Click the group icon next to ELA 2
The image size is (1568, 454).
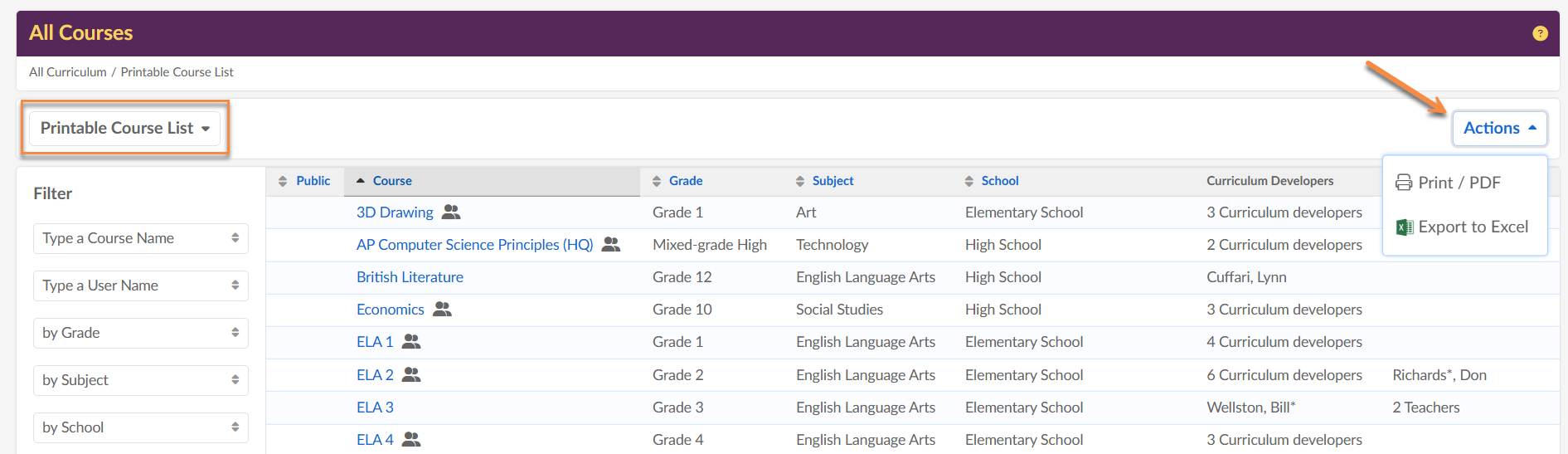coord(411,375)
